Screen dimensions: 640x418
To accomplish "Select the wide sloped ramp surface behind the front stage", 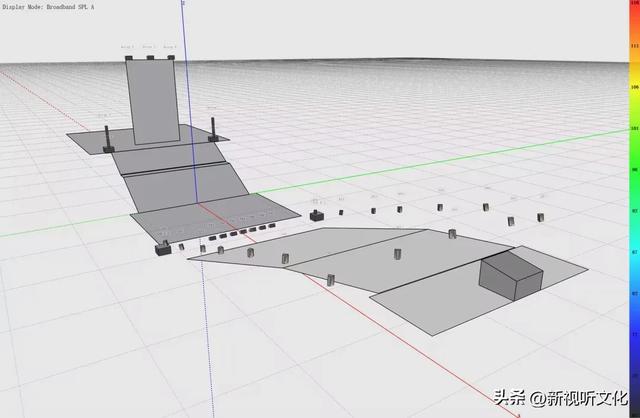I will pos(186,188).
